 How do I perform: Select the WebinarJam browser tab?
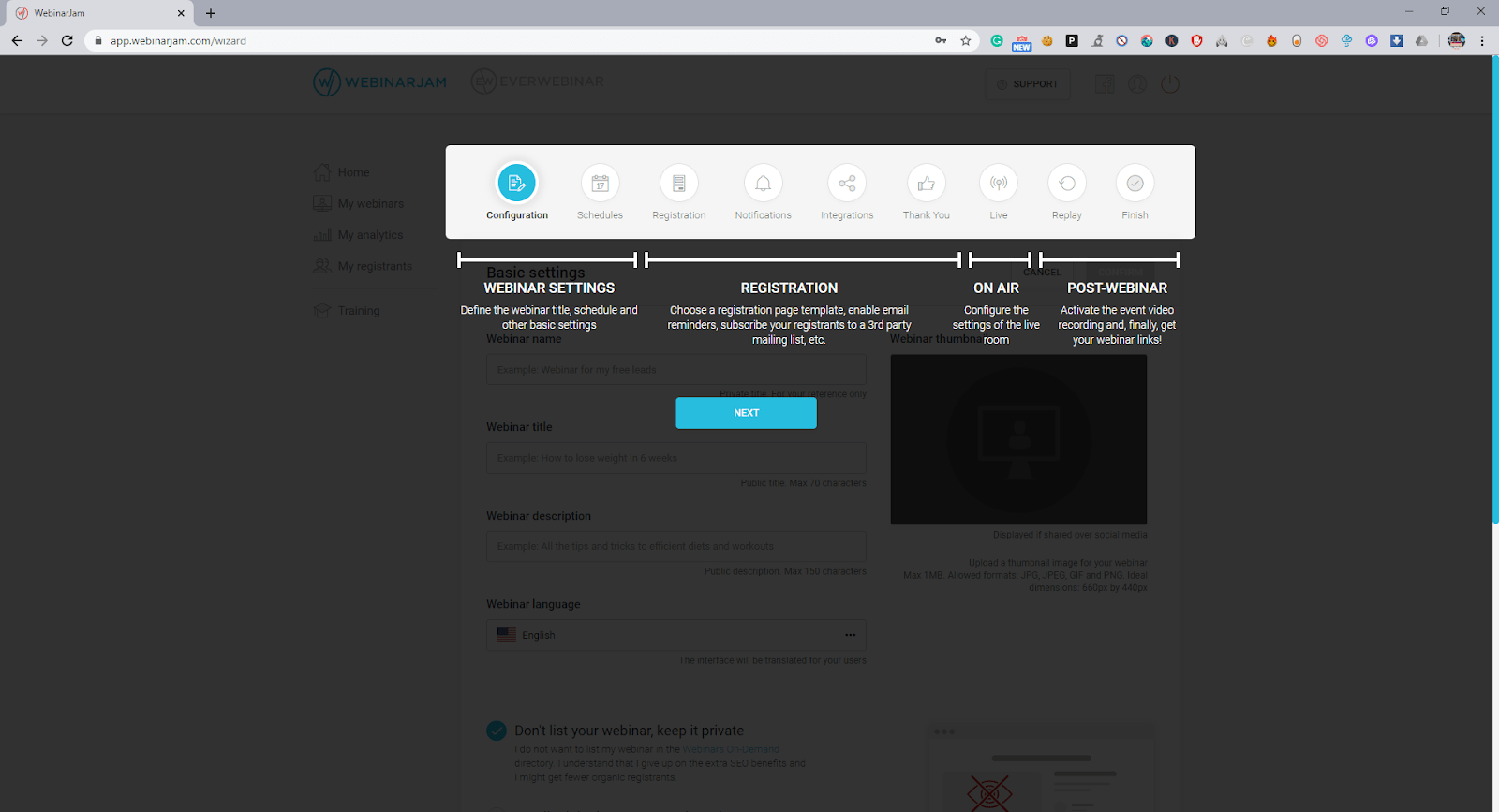coord(98,13)
